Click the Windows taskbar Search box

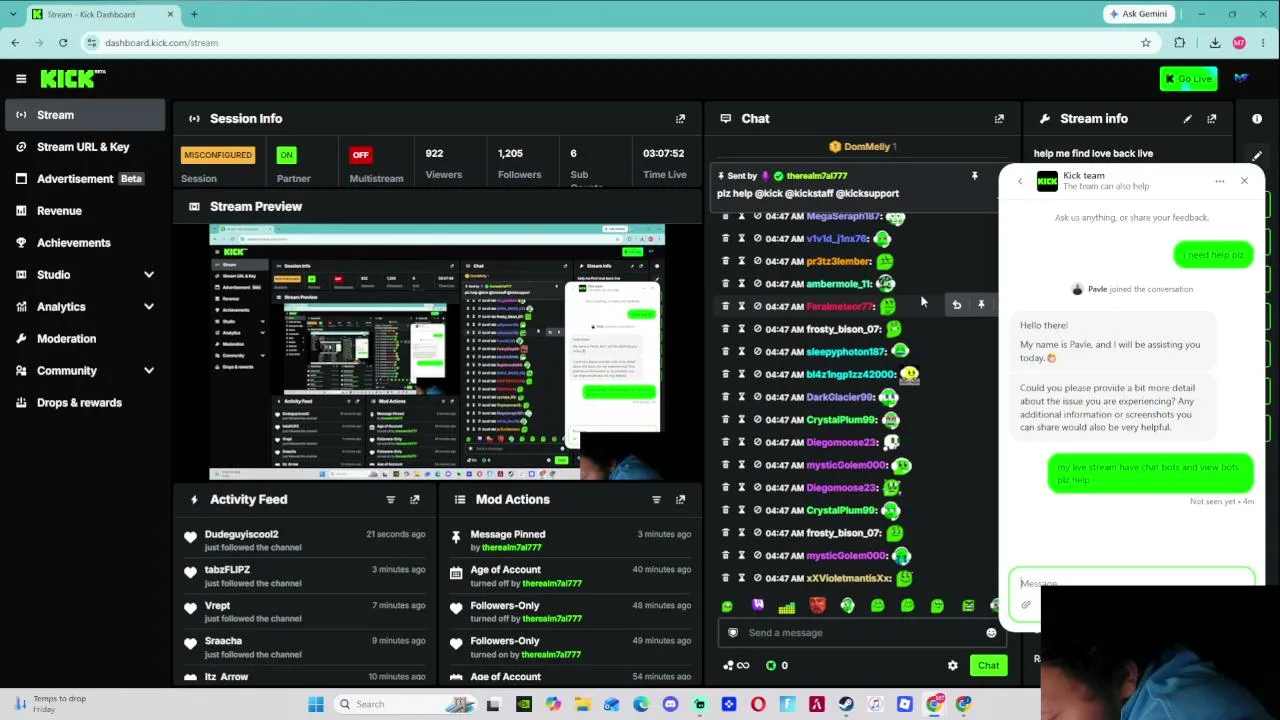pos(404,704)
